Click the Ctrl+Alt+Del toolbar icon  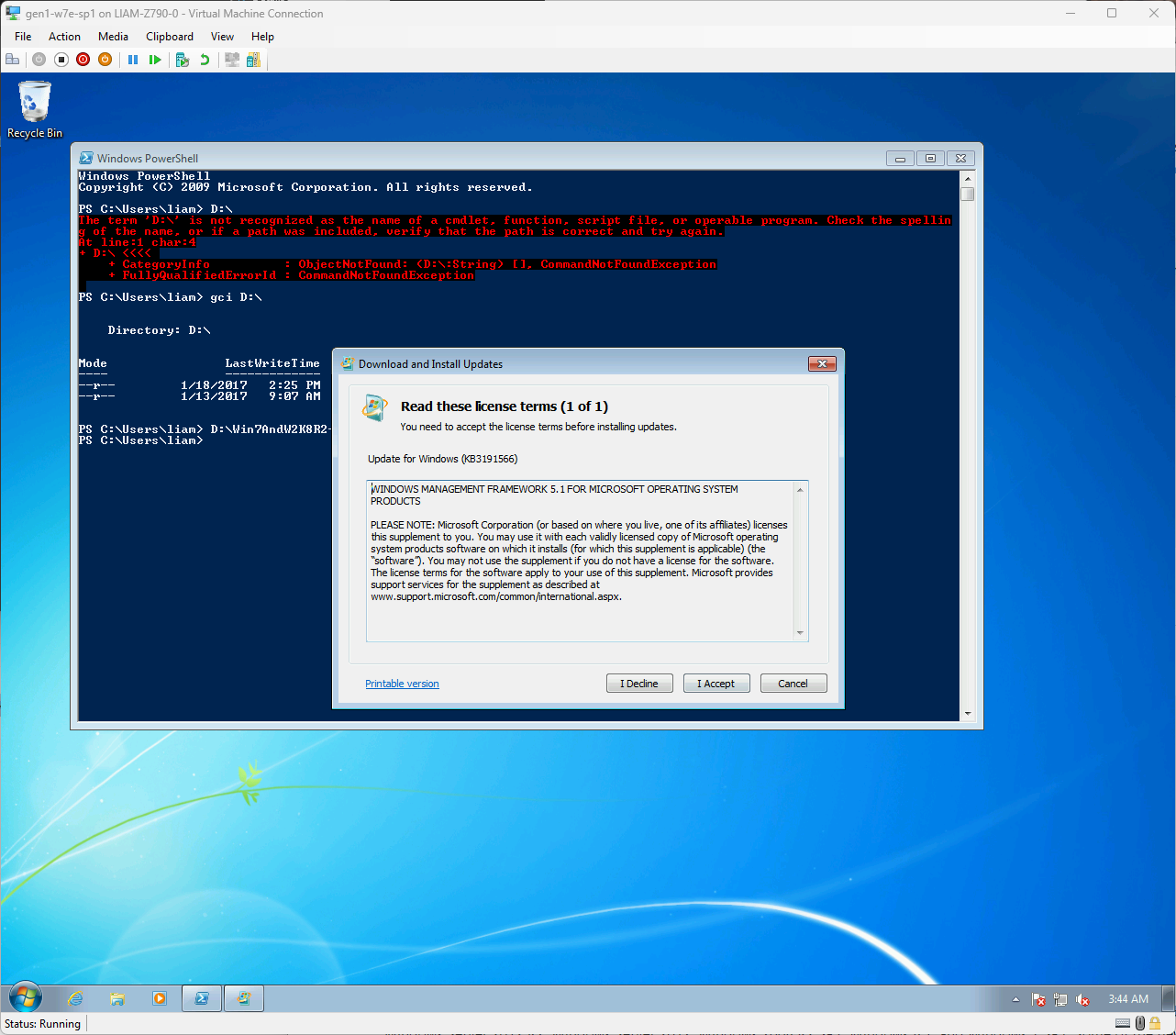coord(13,60)
